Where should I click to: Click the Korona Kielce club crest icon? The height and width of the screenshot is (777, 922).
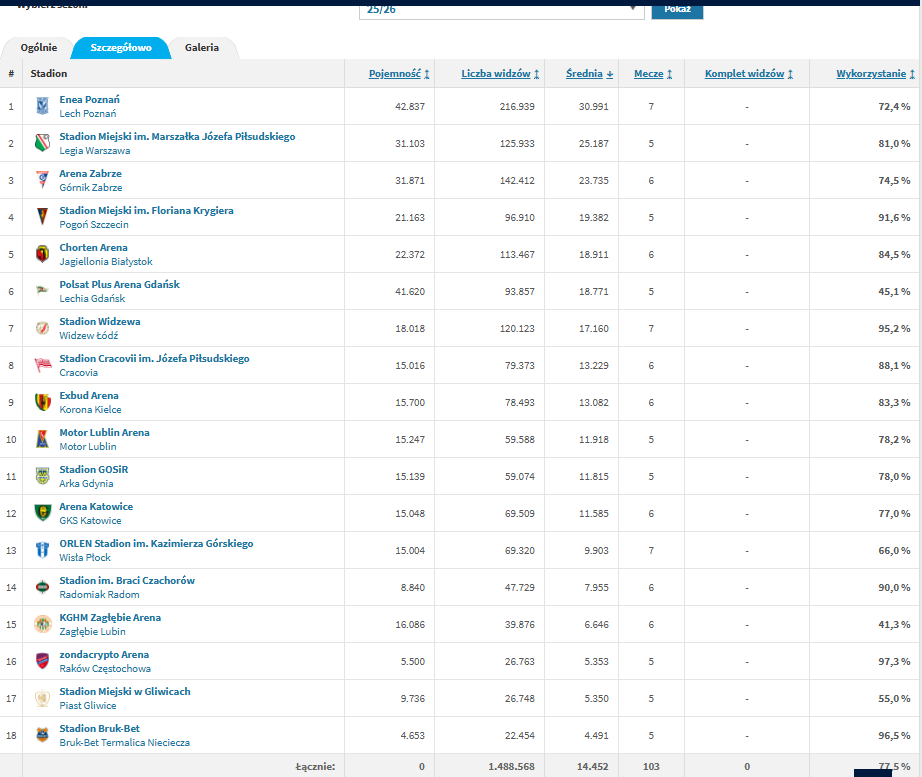tap(42, 402)
